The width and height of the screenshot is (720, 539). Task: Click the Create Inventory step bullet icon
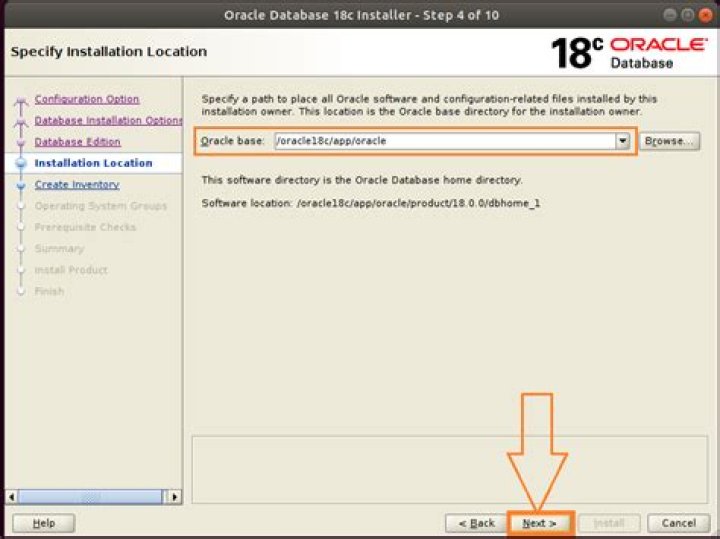coord(21,185)
